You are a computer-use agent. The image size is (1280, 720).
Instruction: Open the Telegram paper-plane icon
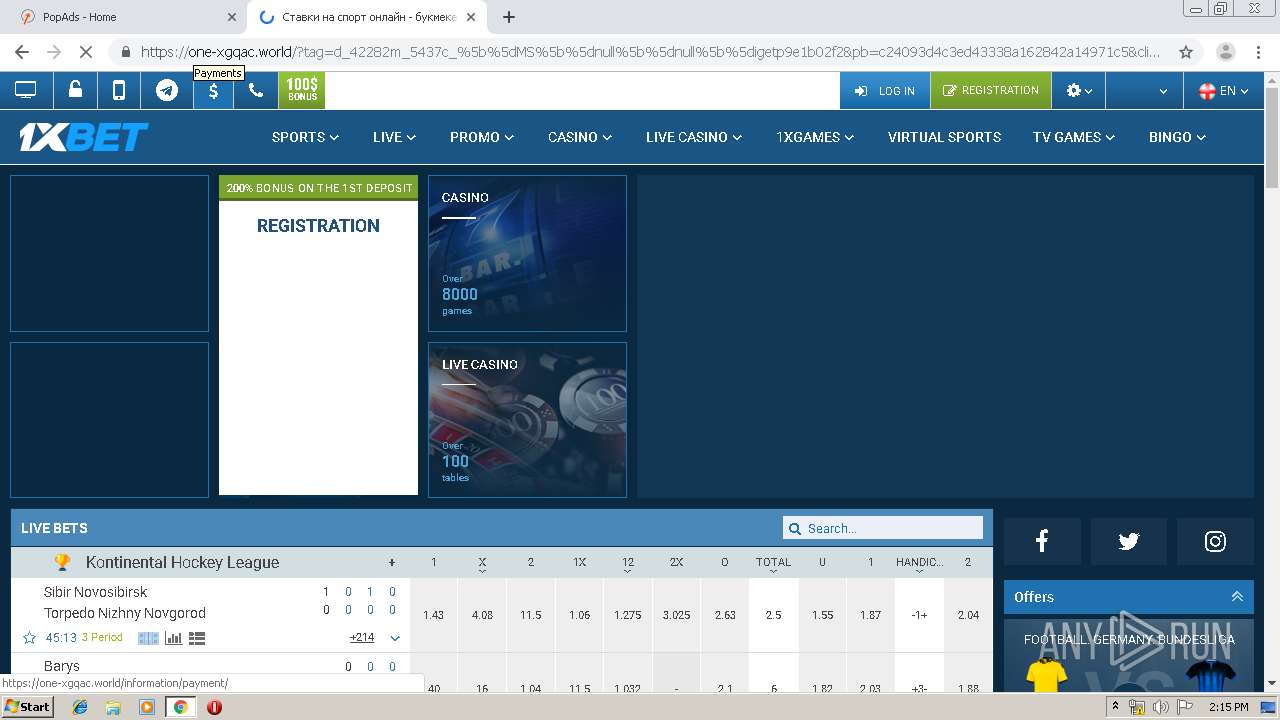167,90
